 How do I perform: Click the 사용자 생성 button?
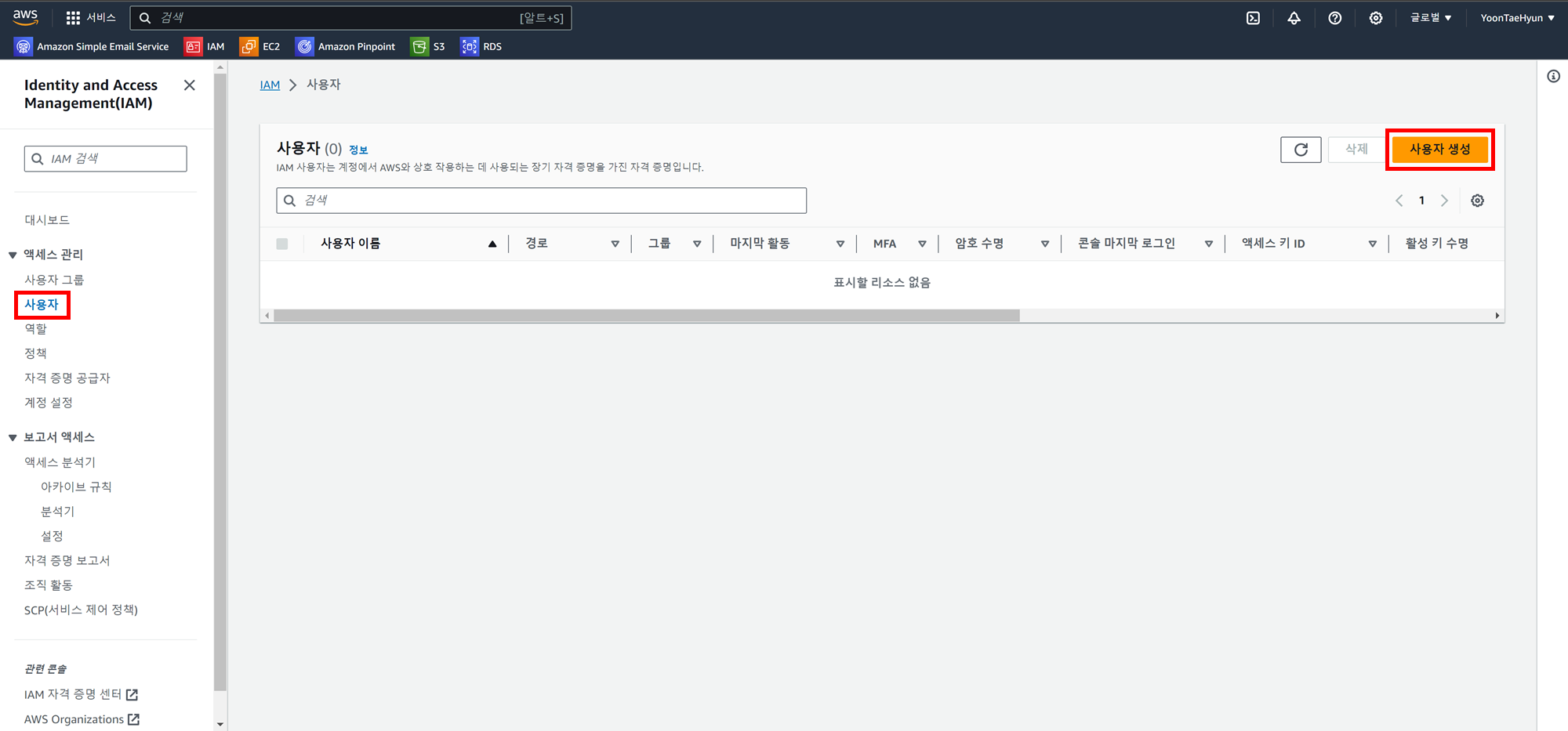(x=1440, y=149)
